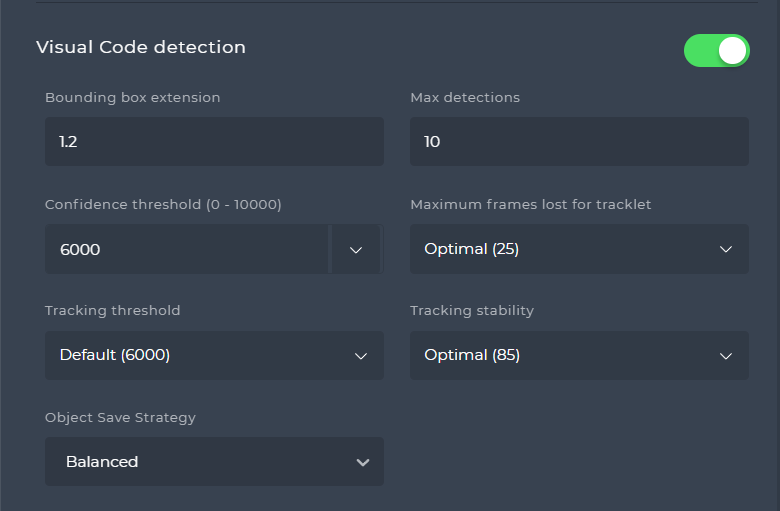
Task: Focus the Max detections field showing 10
Action: pyautogui.click(x=579, y=141)
